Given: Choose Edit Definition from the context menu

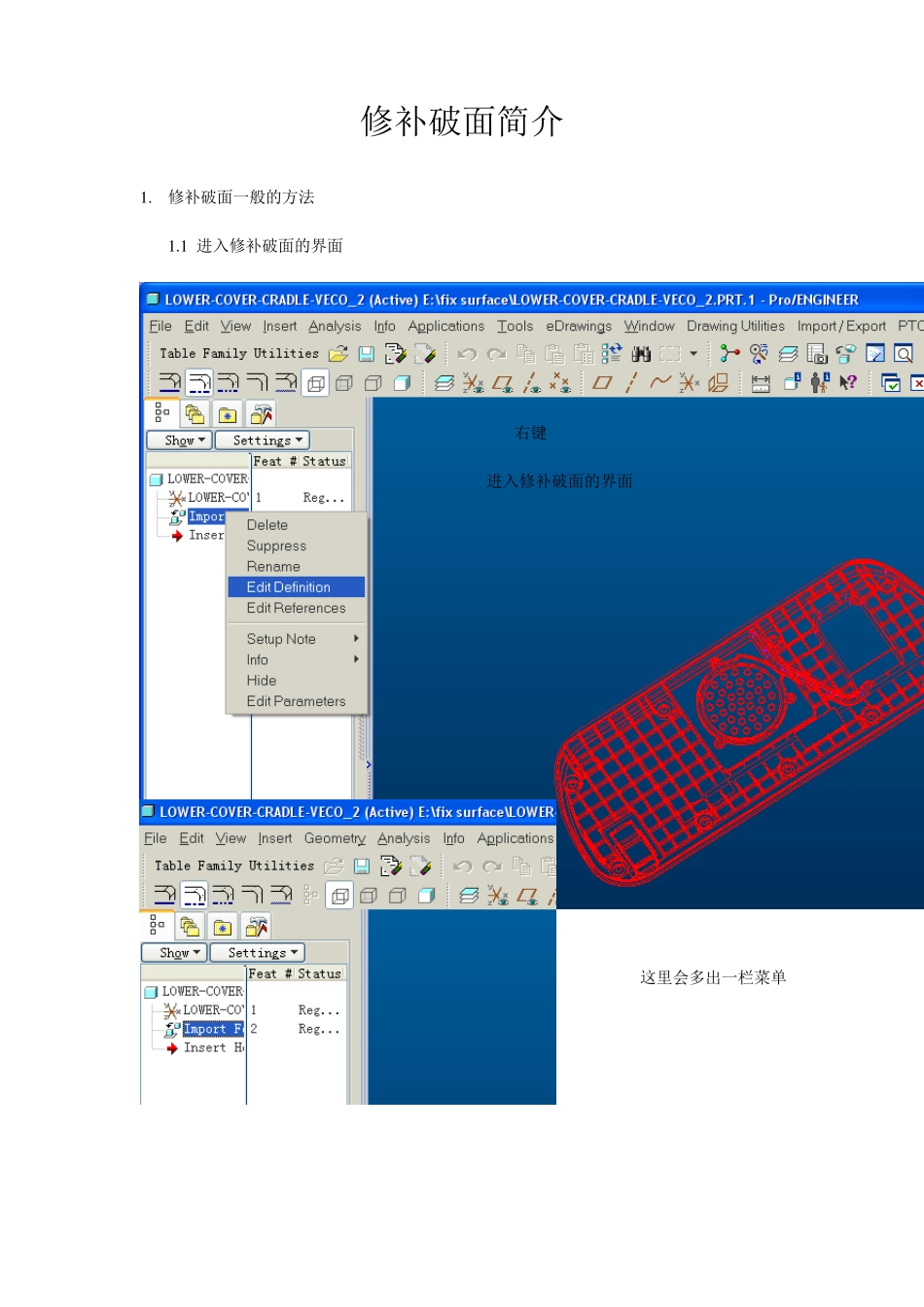Looking at the screenshot, I should click(289, 587).
